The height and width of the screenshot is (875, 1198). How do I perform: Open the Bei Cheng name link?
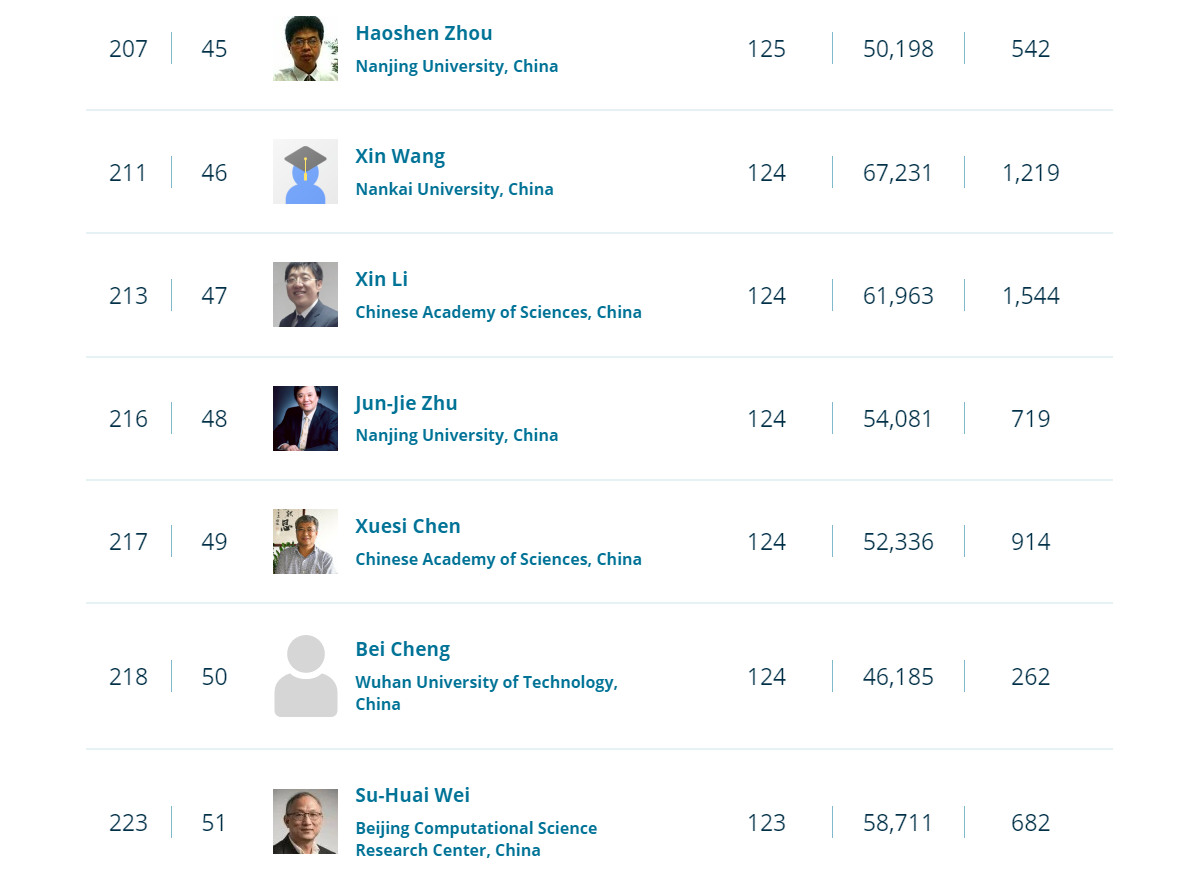[x=403, y=649]
